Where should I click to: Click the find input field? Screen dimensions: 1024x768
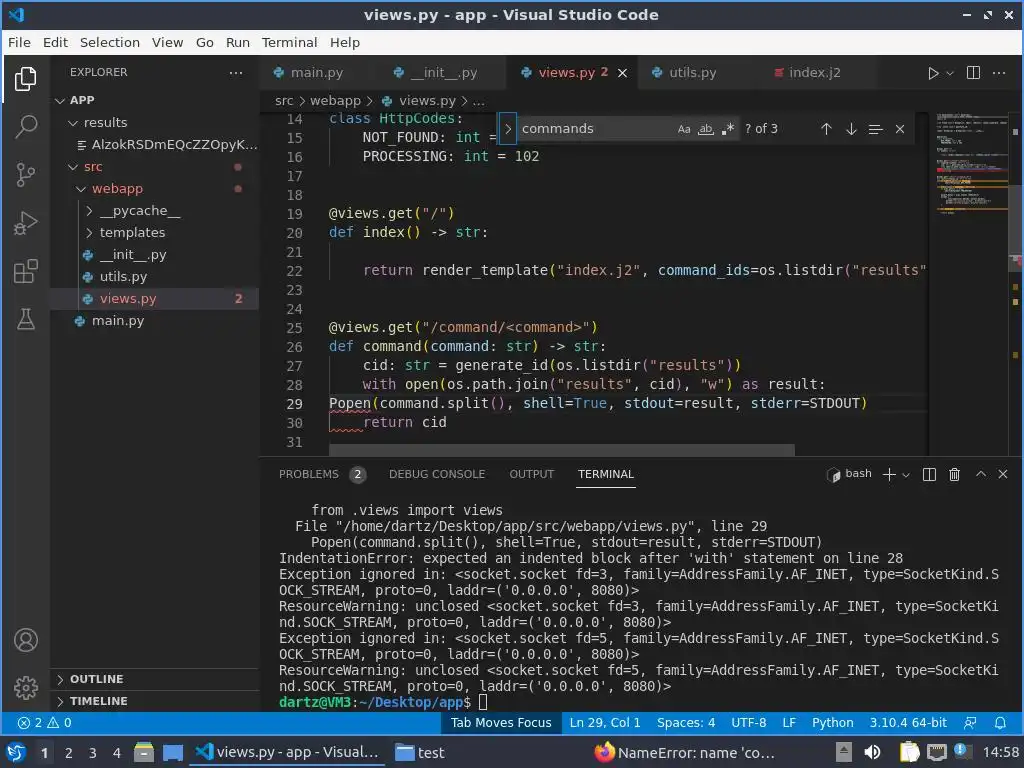tap(594, 129)
